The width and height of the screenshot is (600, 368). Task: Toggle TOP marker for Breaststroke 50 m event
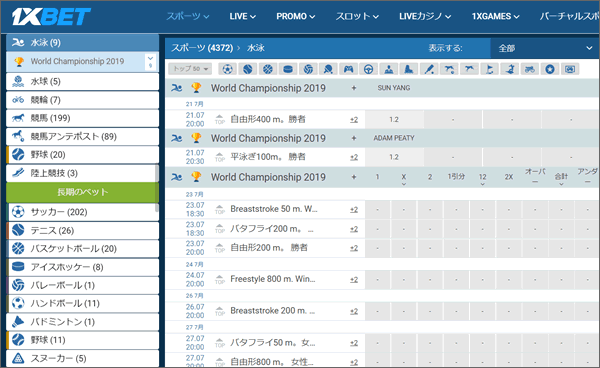click(x=220, y=209)
